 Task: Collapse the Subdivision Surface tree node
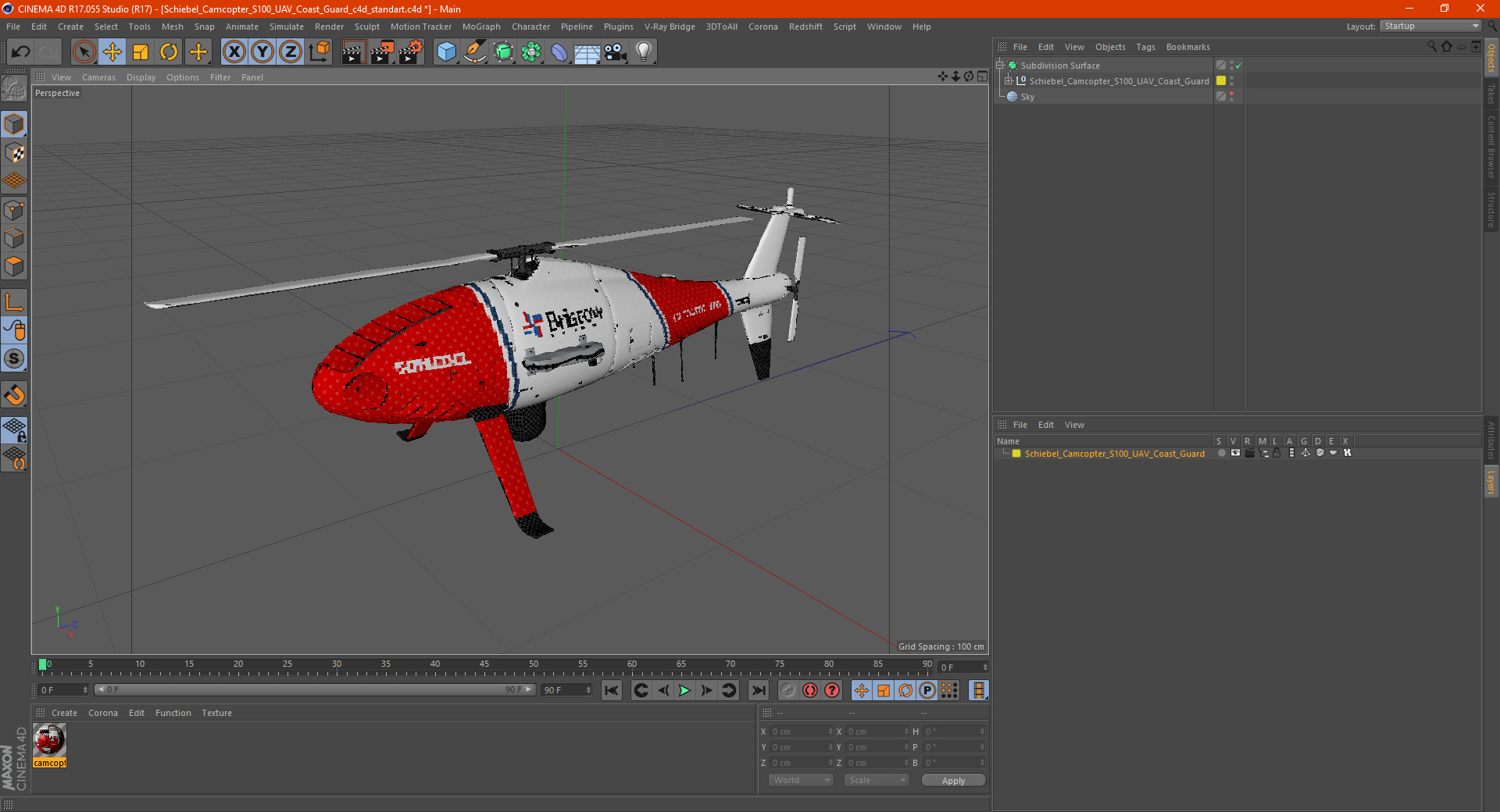click(x=1000, y=66)
